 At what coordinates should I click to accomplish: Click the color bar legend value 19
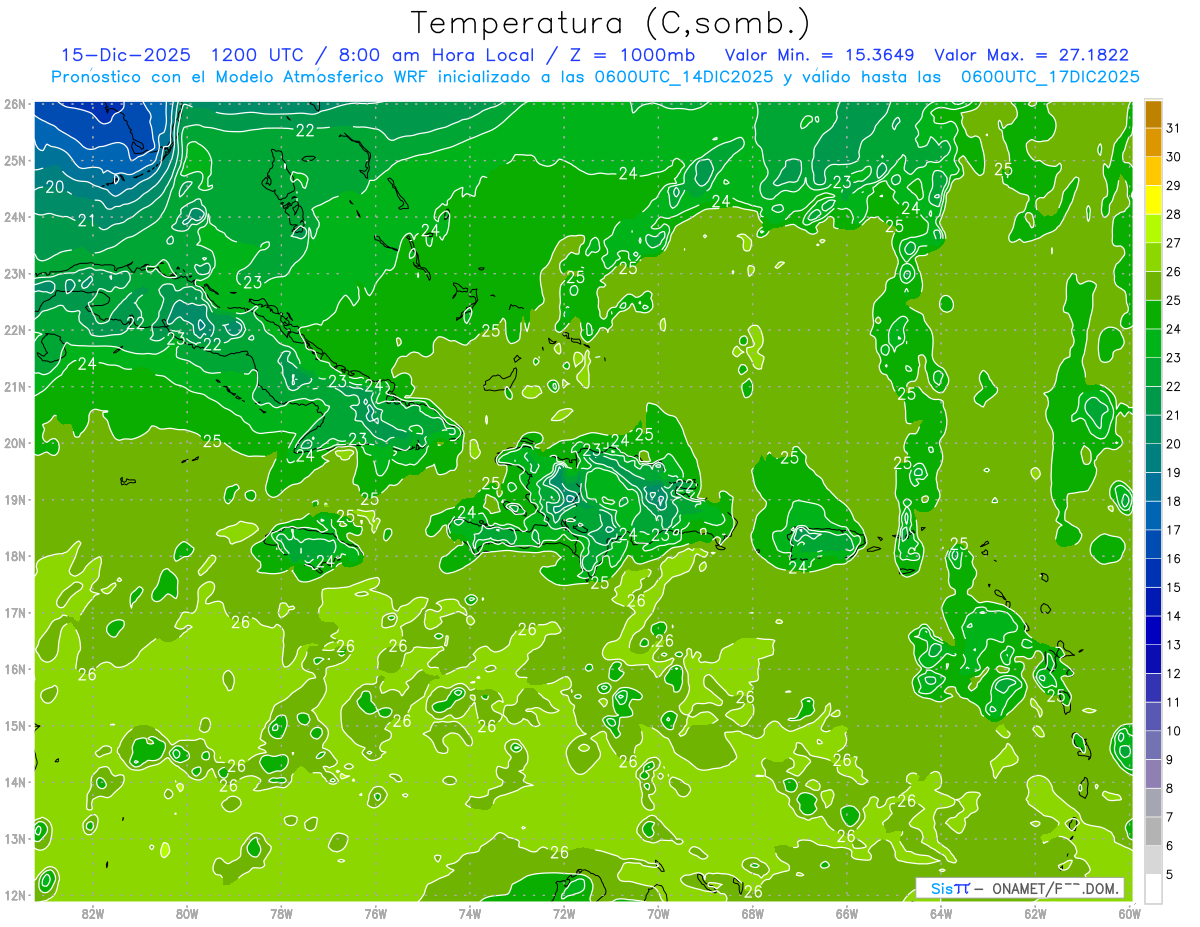(1173, 472)
